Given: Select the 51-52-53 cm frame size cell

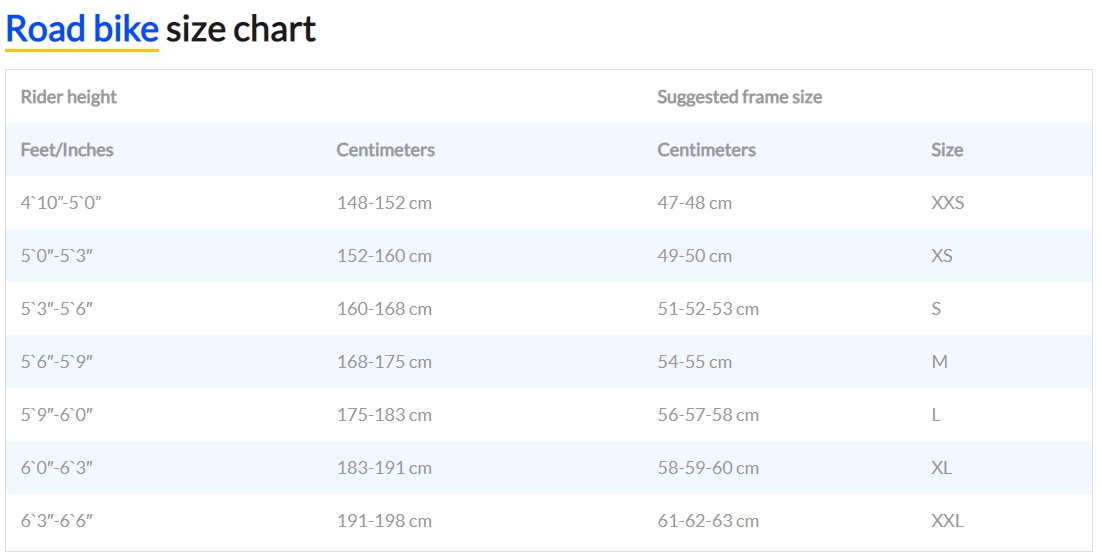Looking at the screenshot, I should click(708, 309).
